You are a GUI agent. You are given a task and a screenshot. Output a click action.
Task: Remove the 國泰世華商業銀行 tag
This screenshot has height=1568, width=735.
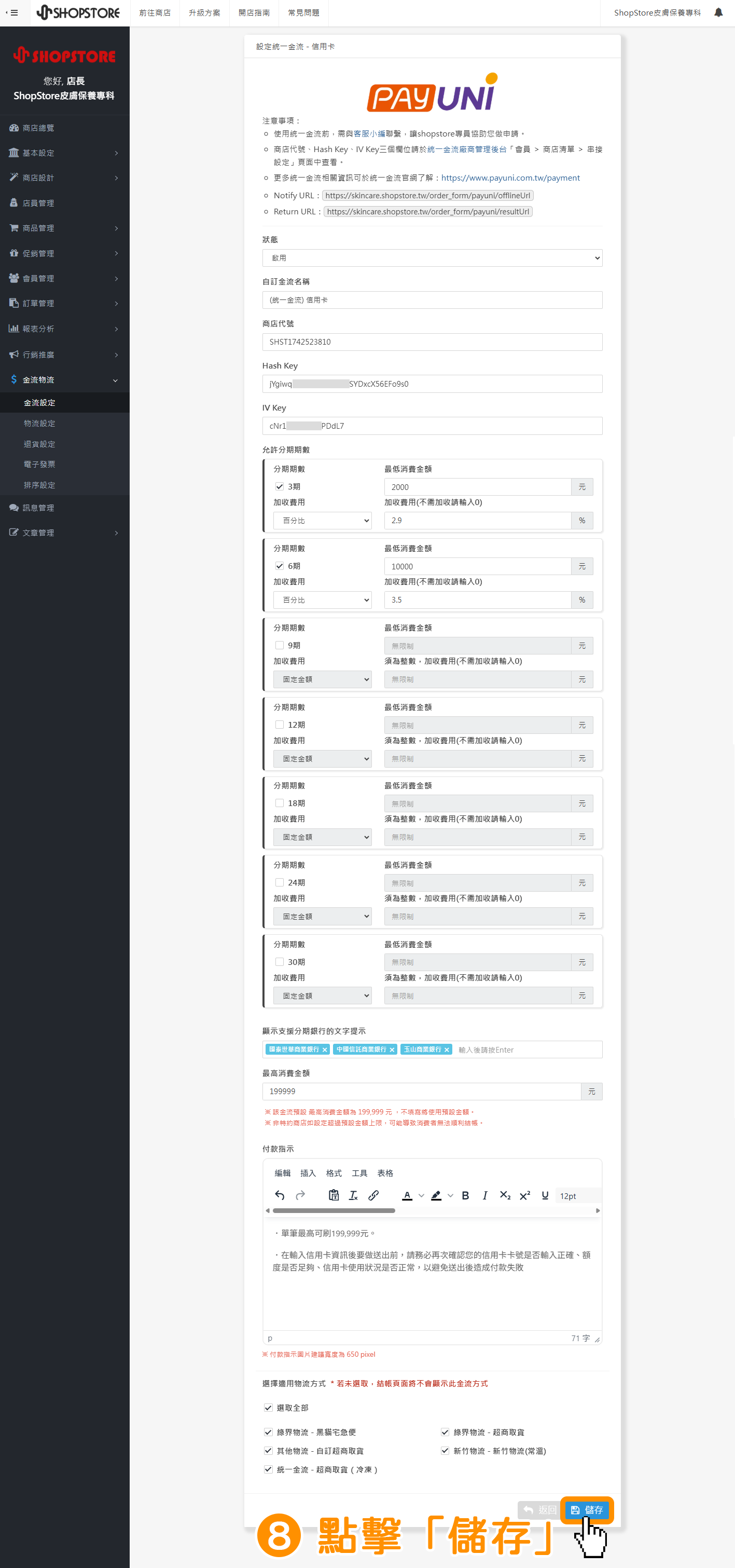tap(325, 1049)
